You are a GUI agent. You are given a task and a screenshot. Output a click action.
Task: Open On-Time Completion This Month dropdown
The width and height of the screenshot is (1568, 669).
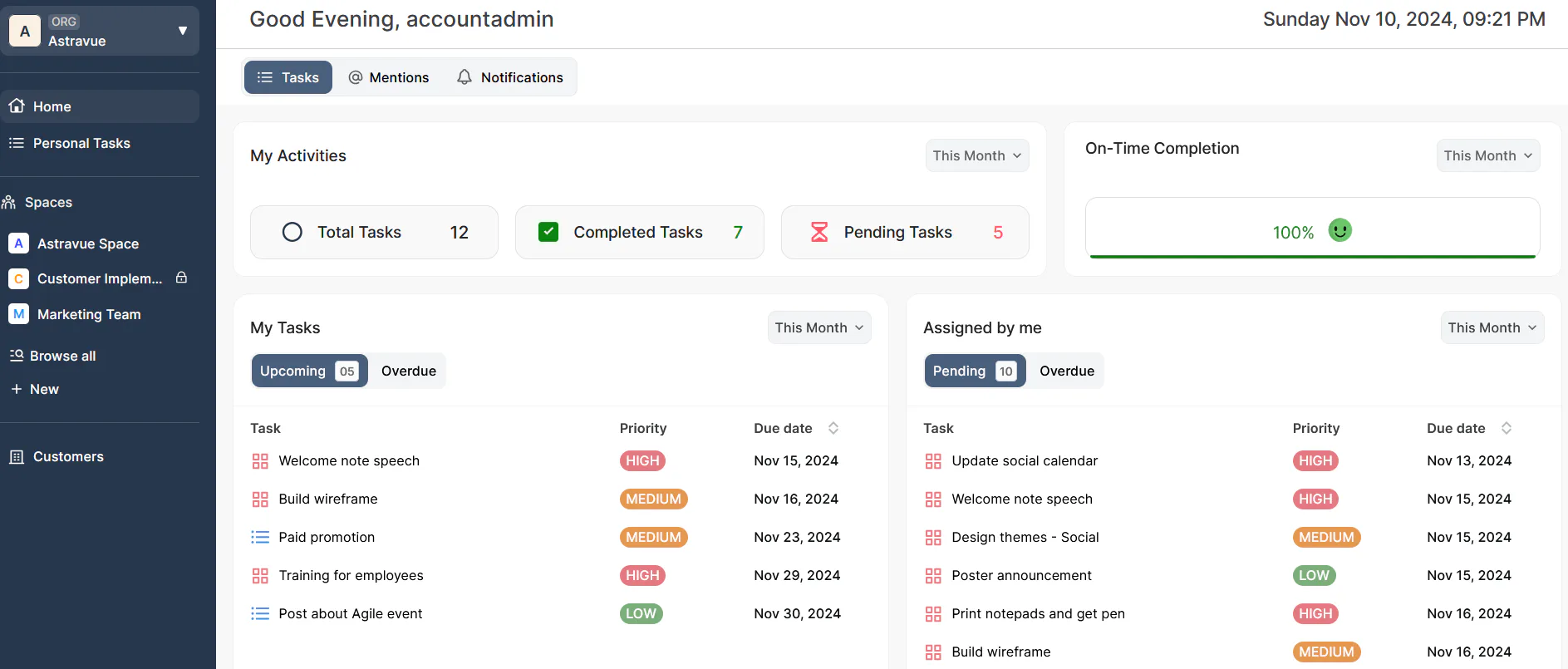pyautogui.click(x=1488, y=155)
